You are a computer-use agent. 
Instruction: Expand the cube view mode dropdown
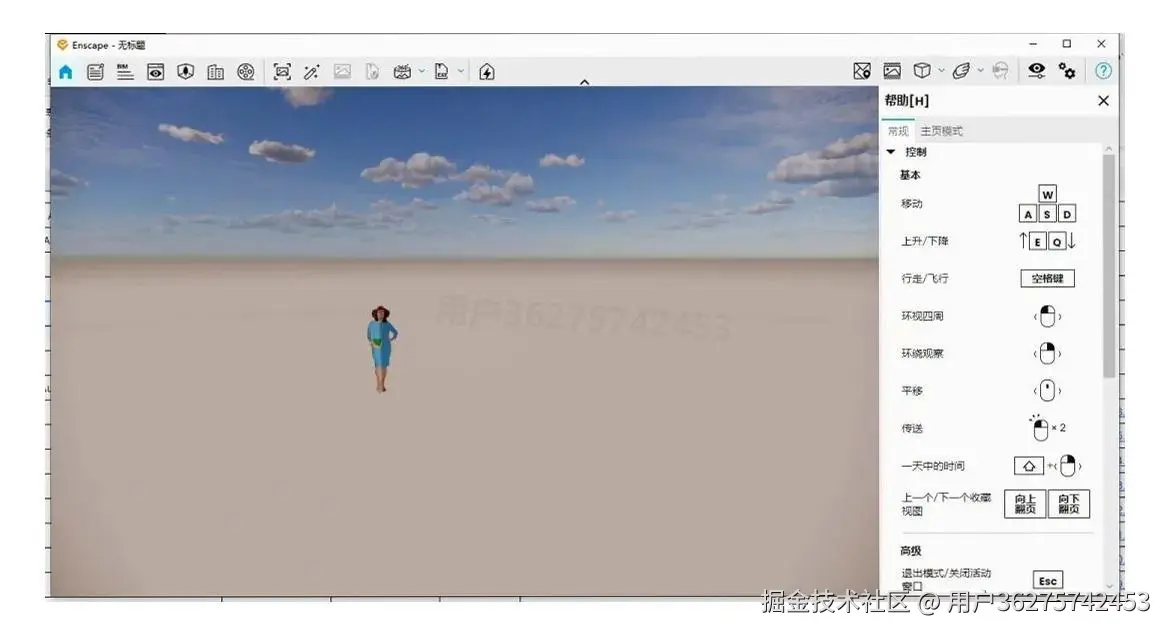pos(941,71)
